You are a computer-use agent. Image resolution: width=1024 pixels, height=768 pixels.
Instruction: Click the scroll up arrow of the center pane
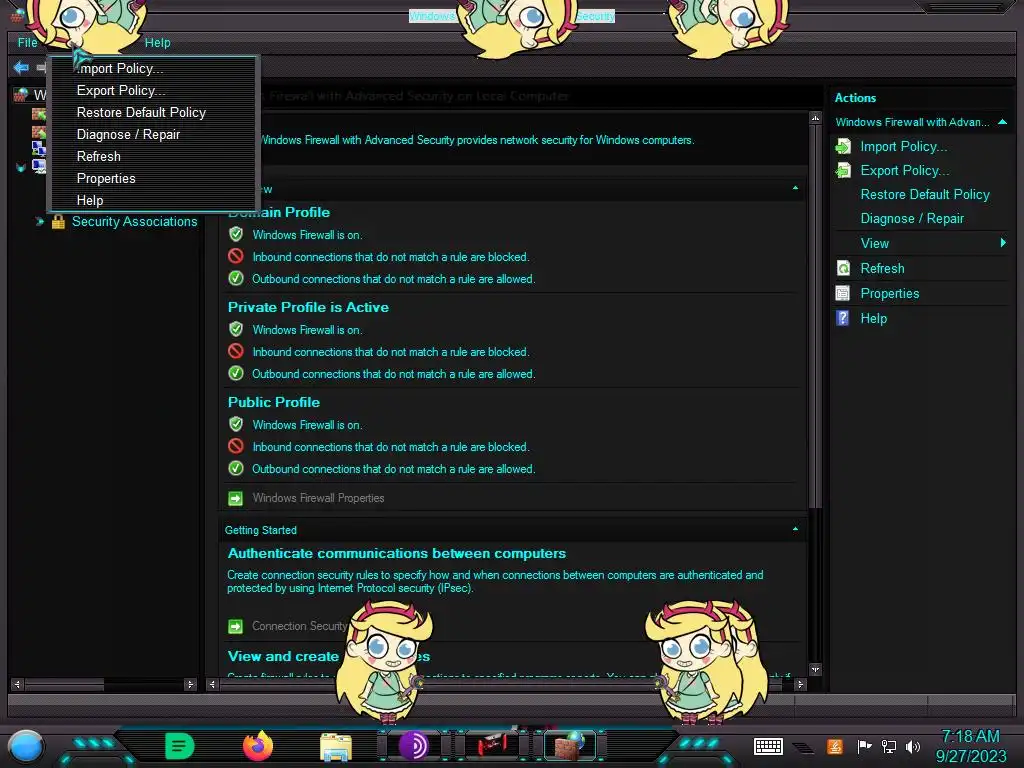click(815, 118)
